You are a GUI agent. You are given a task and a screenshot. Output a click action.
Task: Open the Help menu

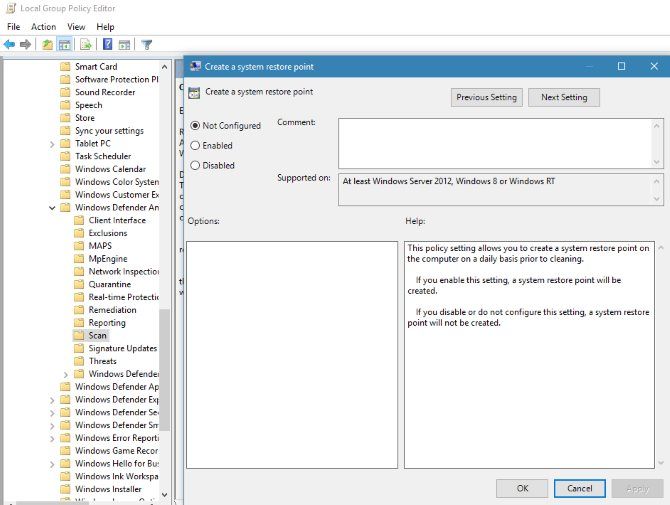pyautogui.click(x=105, y=26)
